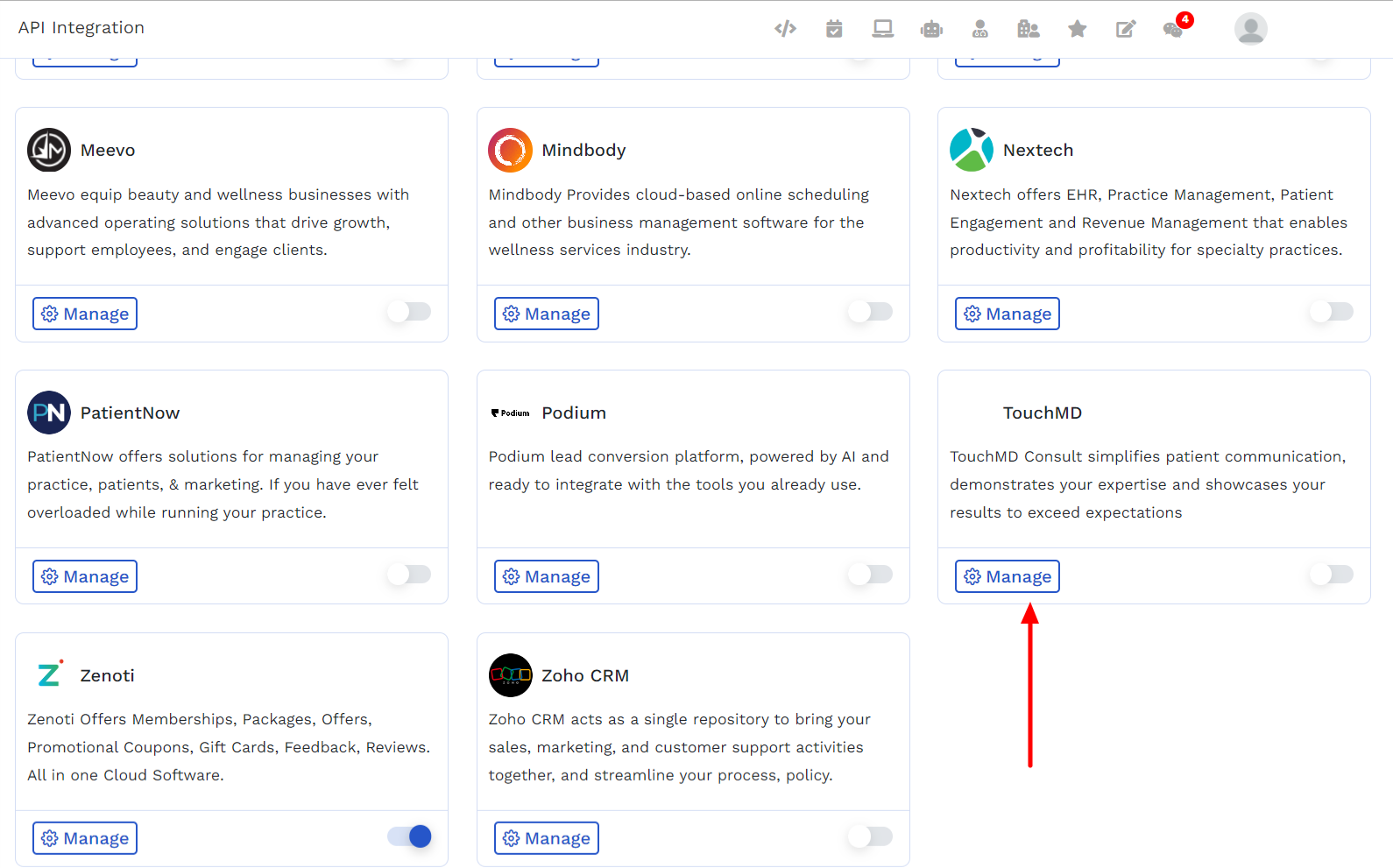Click the PatientNow description paragraph
Image resolution: width=1393 pixels, height=868 pixels.
(223, 484)
